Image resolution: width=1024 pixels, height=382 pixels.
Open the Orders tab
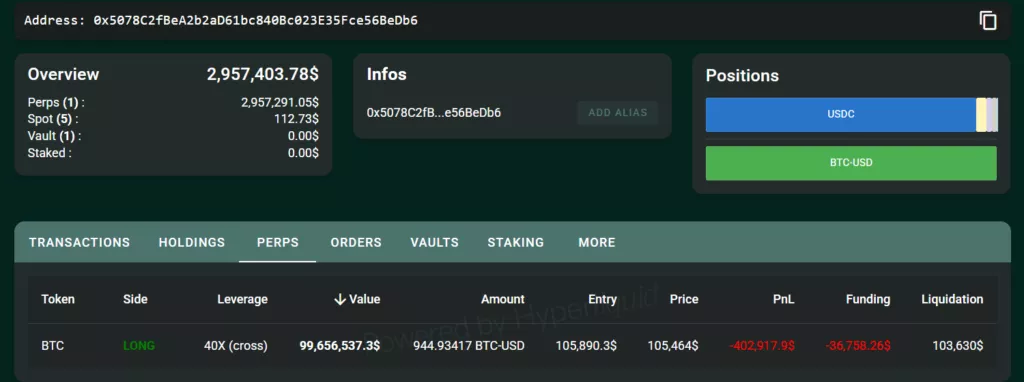356,242
